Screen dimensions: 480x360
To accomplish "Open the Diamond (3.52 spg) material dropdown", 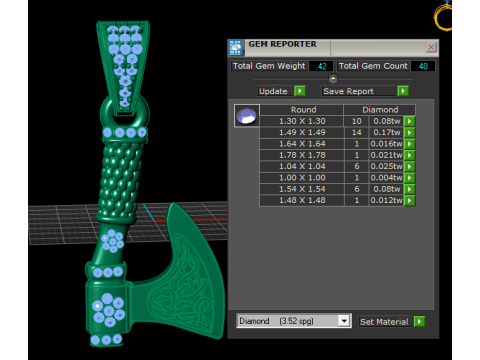I will tap(344, 321).
